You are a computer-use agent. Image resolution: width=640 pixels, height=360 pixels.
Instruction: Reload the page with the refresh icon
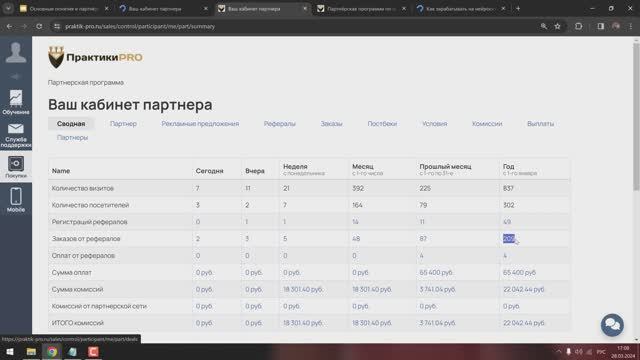coord(39,26)
